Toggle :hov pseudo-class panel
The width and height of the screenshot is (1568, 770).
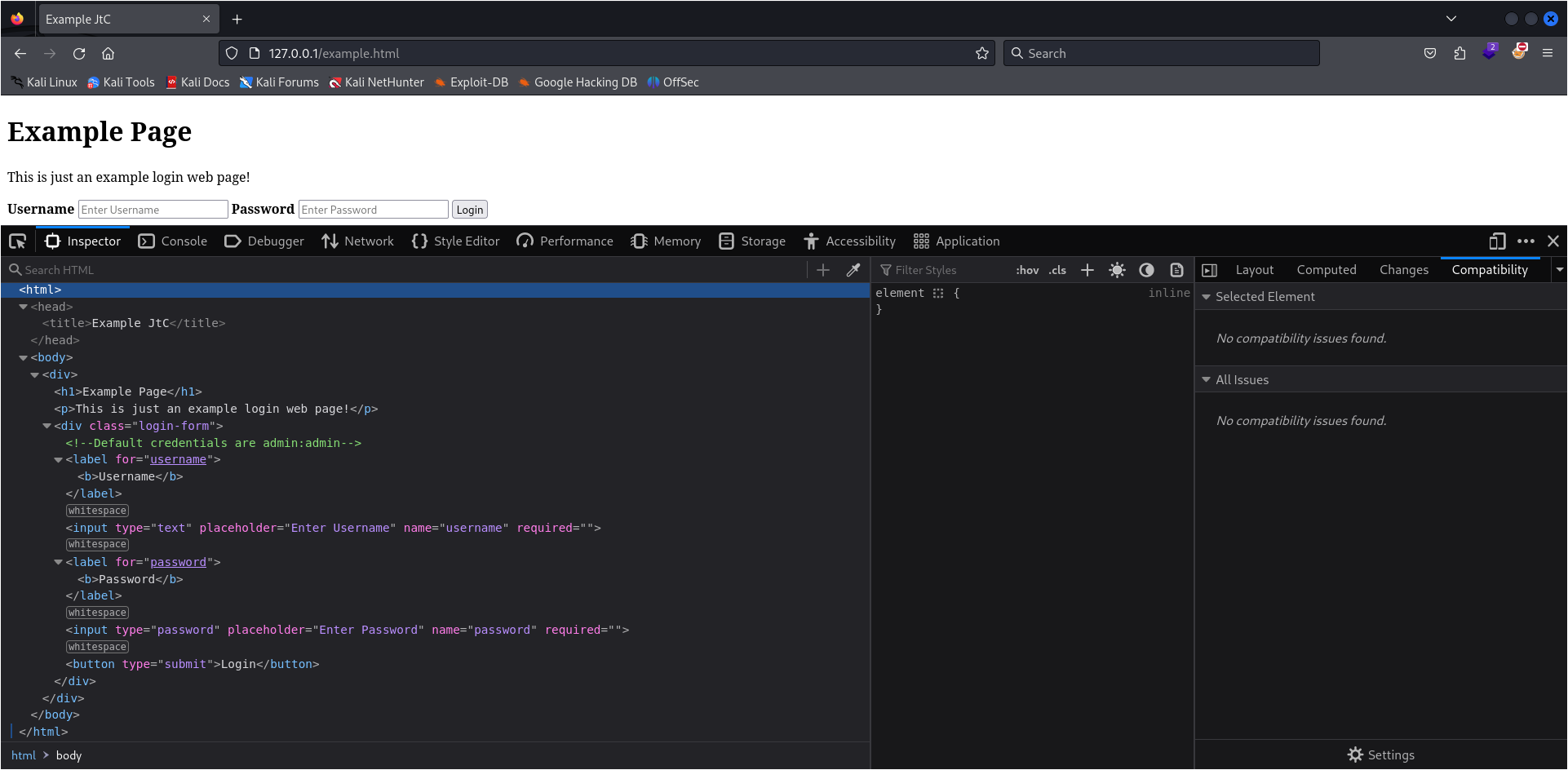point(1027,270)
